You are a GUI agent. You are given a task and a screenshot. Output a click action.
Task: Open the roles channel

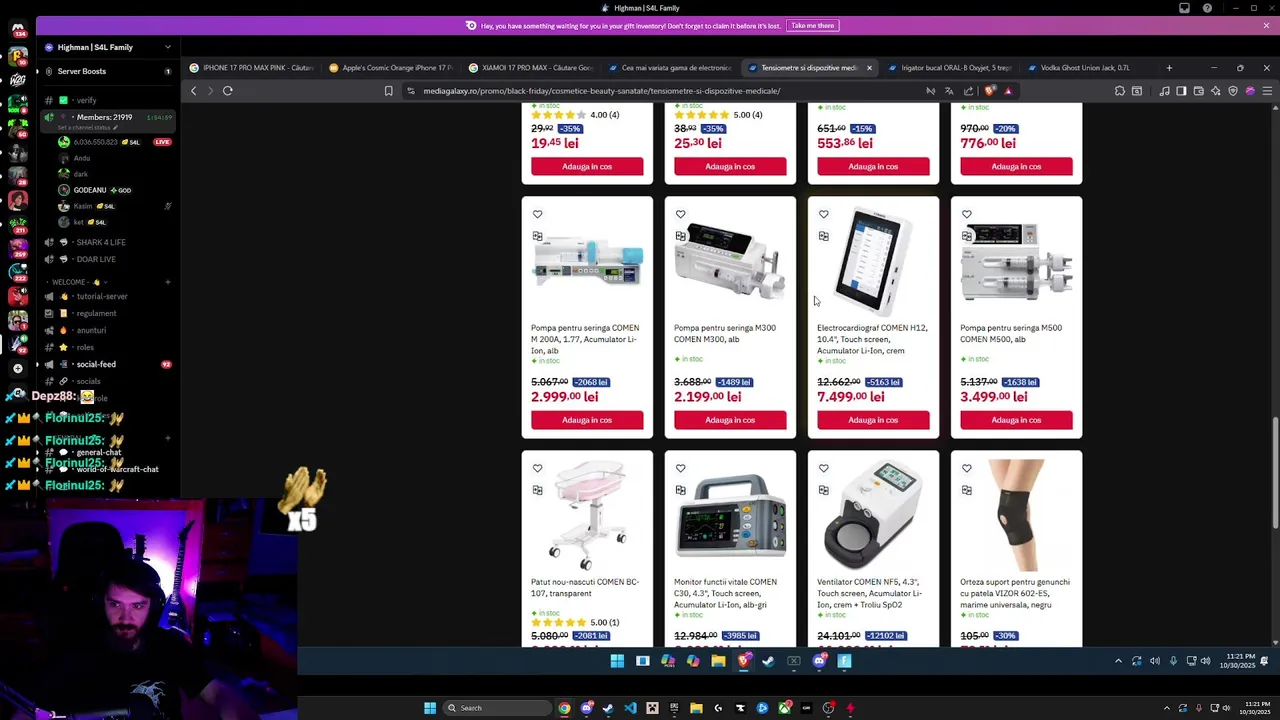(x=108, y=347)
